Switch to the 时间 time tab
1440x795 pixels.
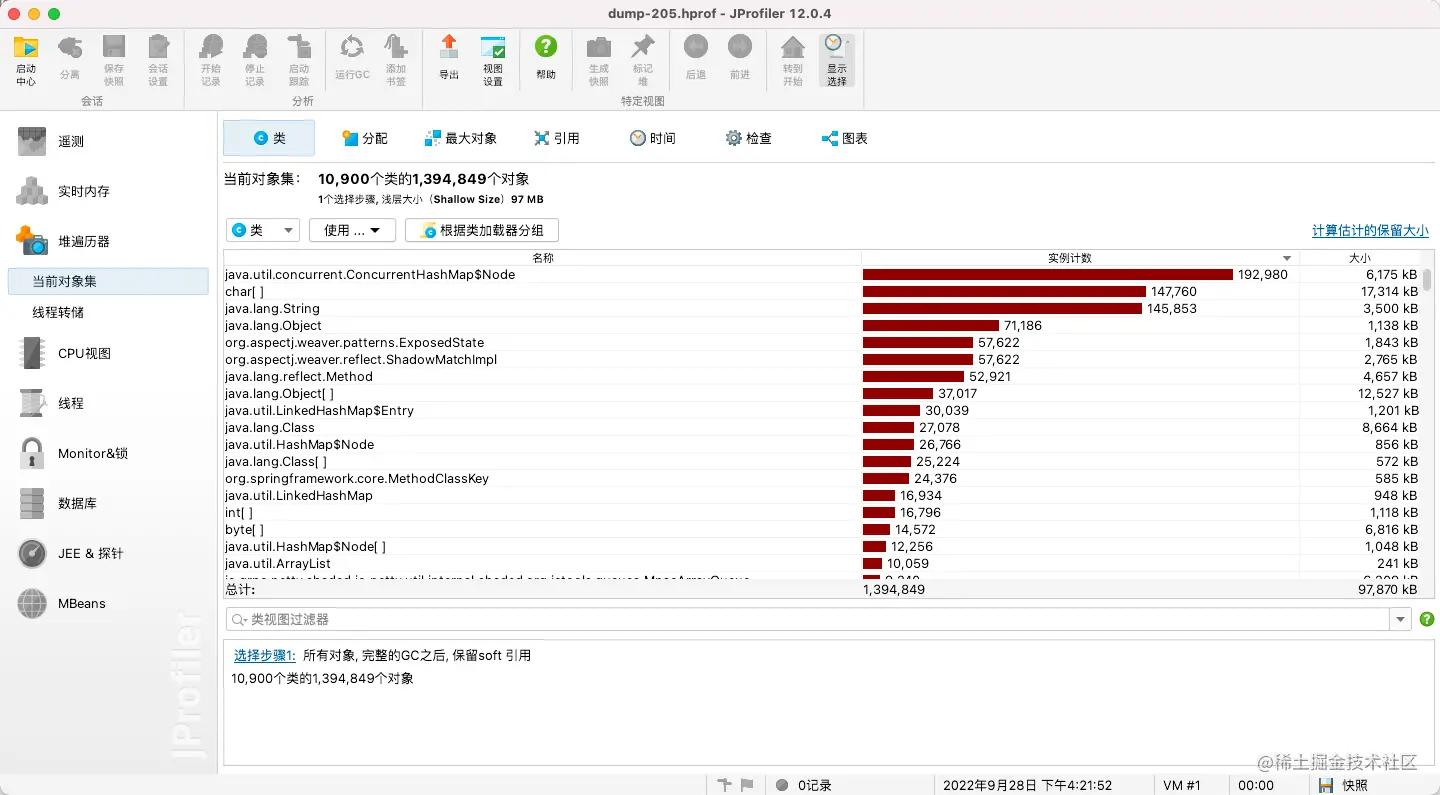(652, 138)
